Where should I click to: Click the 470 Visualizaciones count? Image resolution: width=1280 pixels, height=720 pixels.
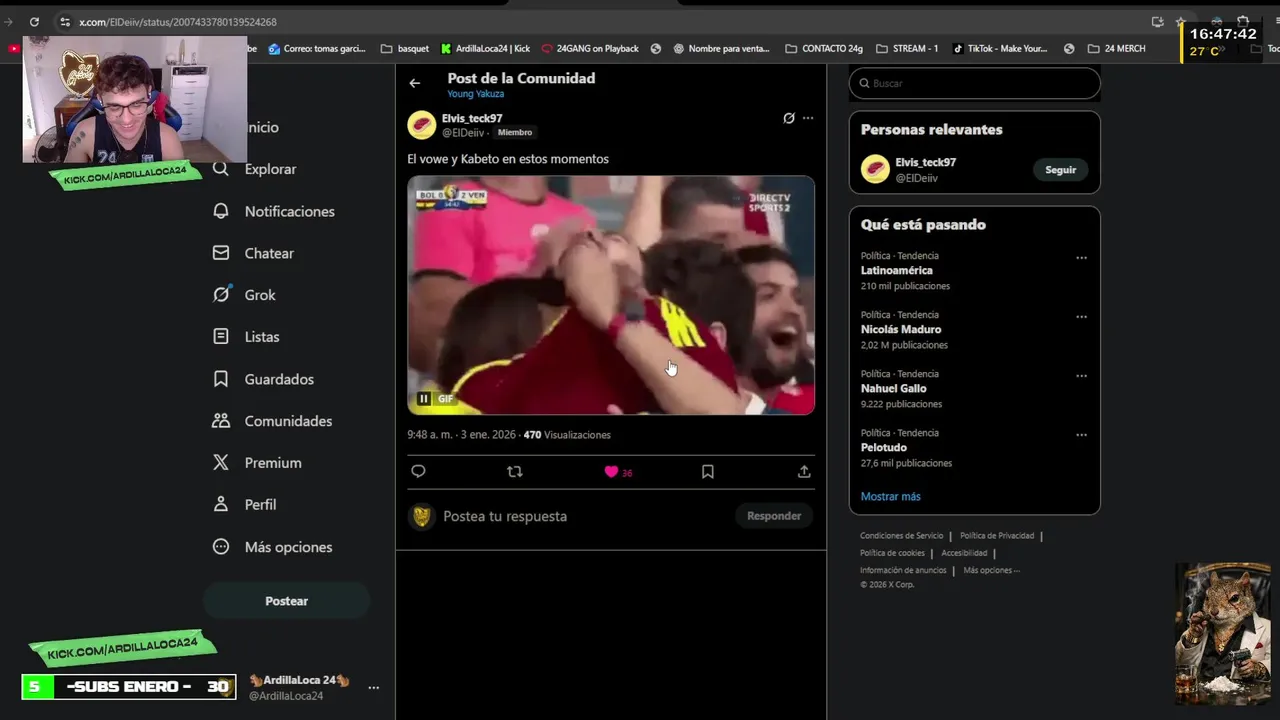click(x=567, y=435)
